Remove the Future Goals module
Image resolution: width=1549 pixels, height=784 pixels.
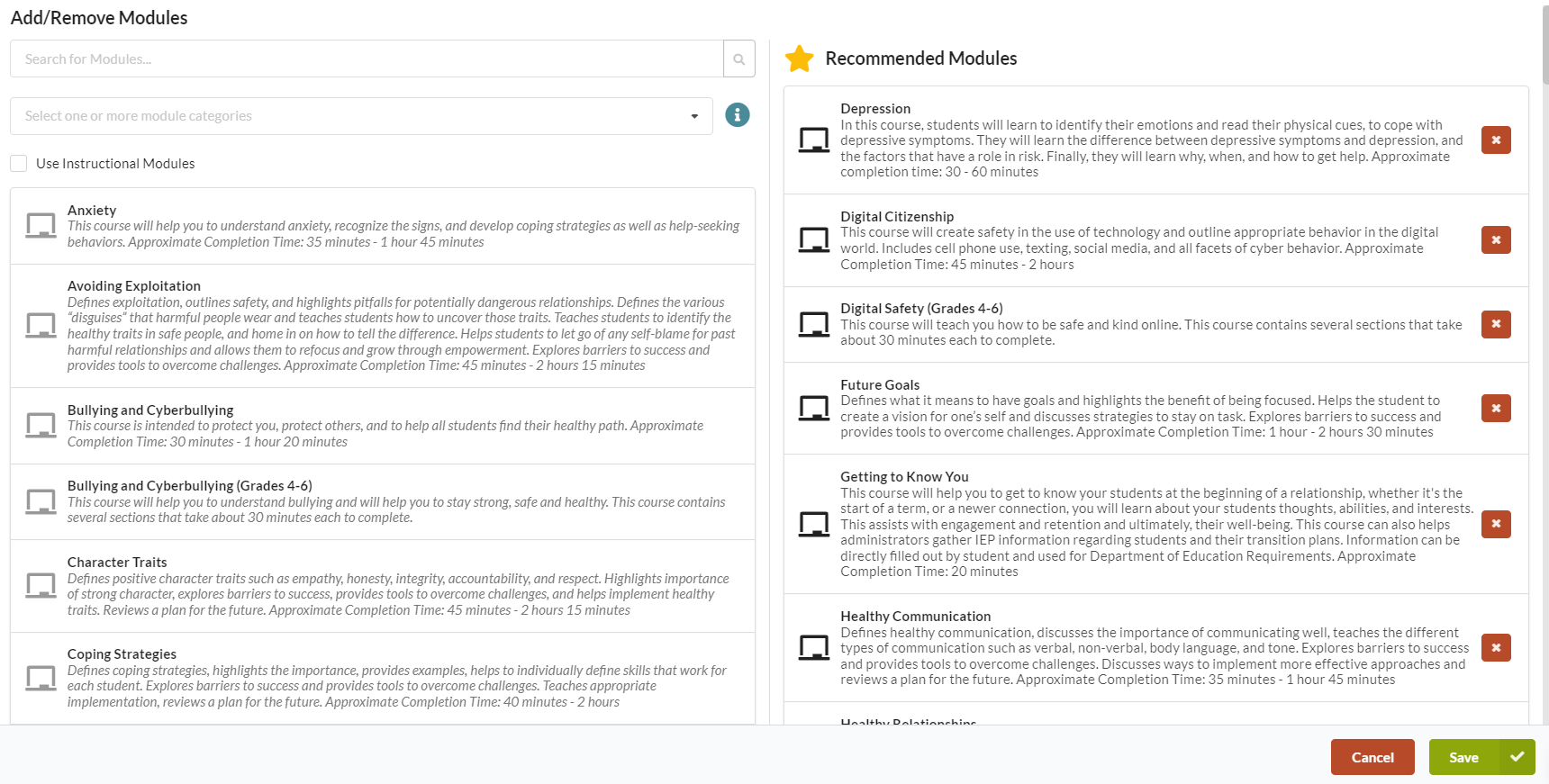[x=1496, y=408]
